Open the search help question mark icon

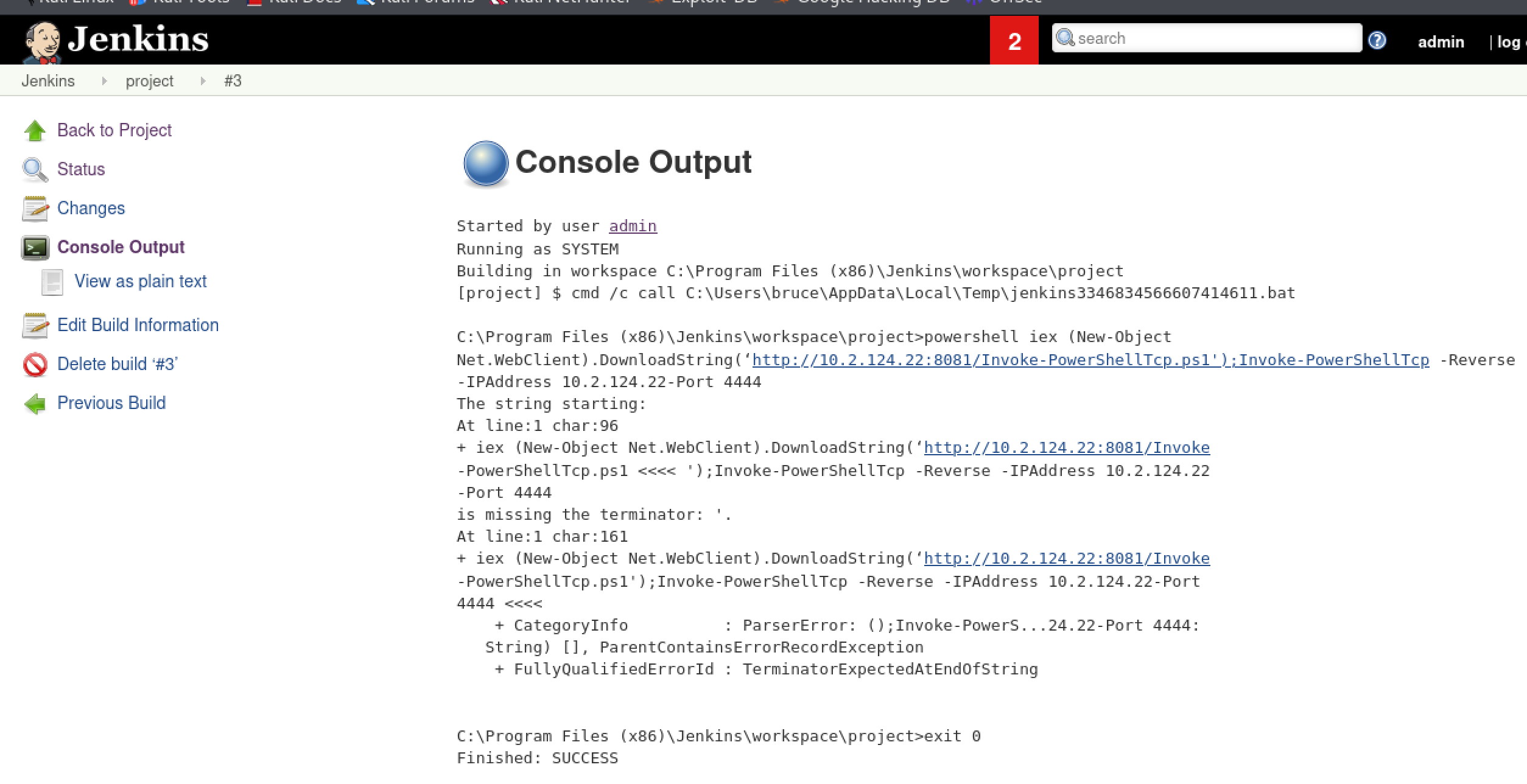[1377, 41]
